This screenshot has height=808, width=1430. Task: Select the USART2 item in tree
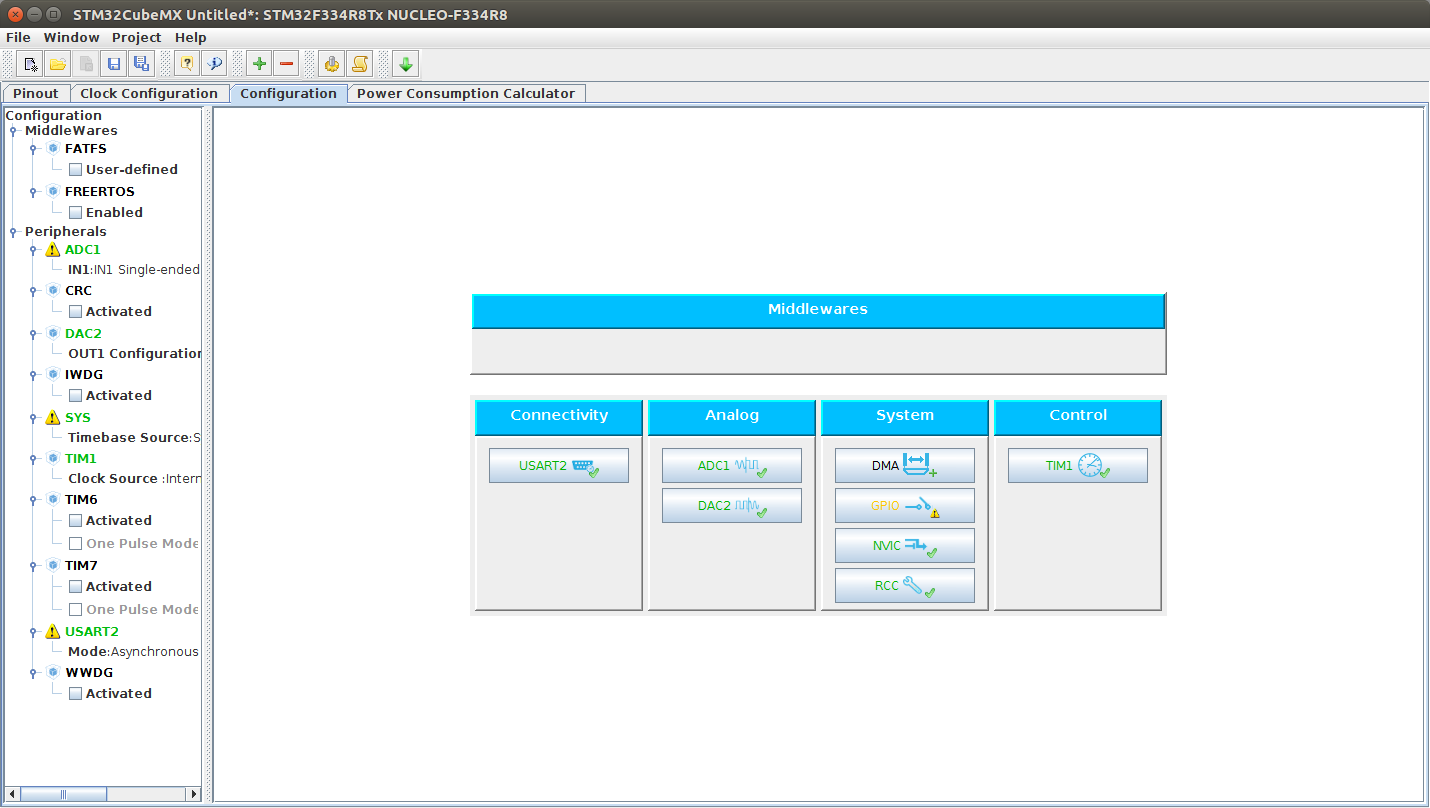tap(91, 631)
